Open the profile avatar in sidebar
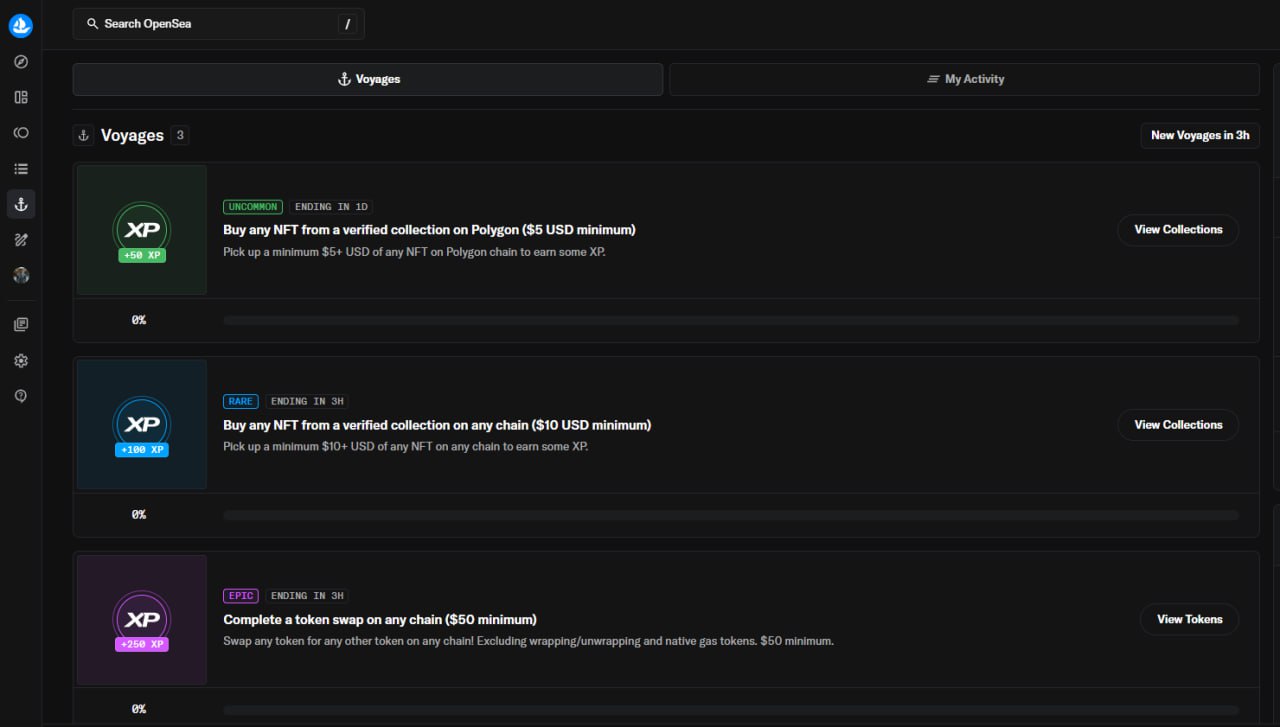The height and width of the screenshot is (727, 1280). coord(21,275)
